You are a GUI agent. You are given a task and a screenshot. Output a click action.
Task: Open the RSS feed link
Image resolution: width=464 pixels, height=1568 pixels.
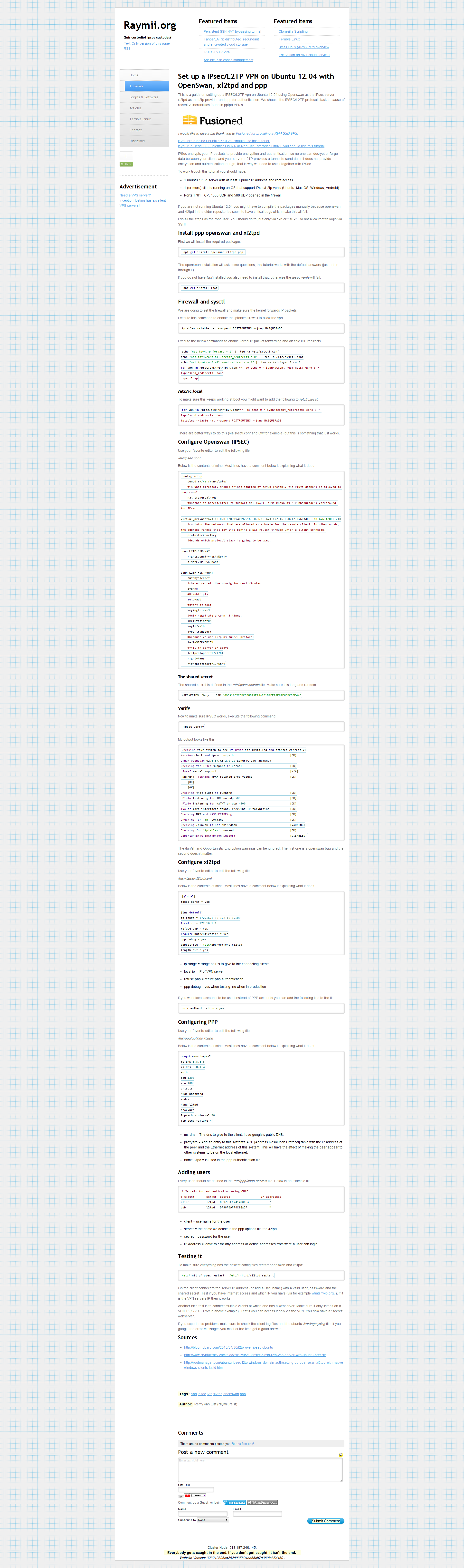coord(127,49)
